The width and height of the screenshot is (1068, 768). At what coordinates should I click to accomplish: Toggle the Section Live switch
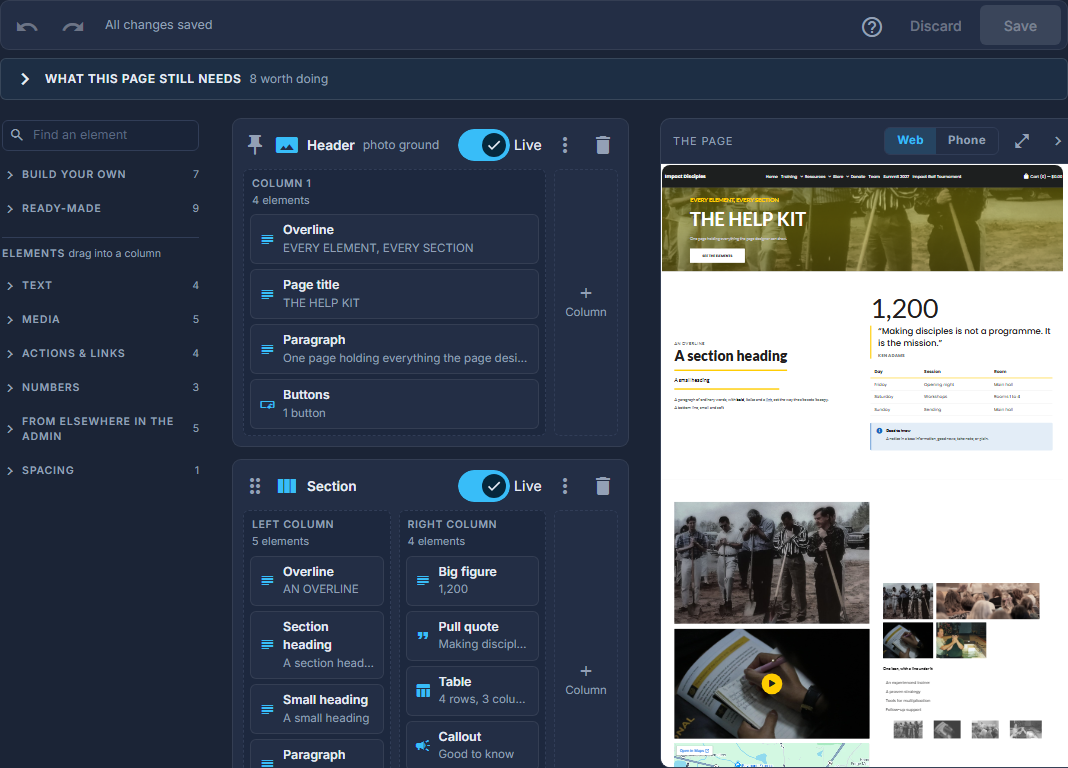tap(484, 486)
